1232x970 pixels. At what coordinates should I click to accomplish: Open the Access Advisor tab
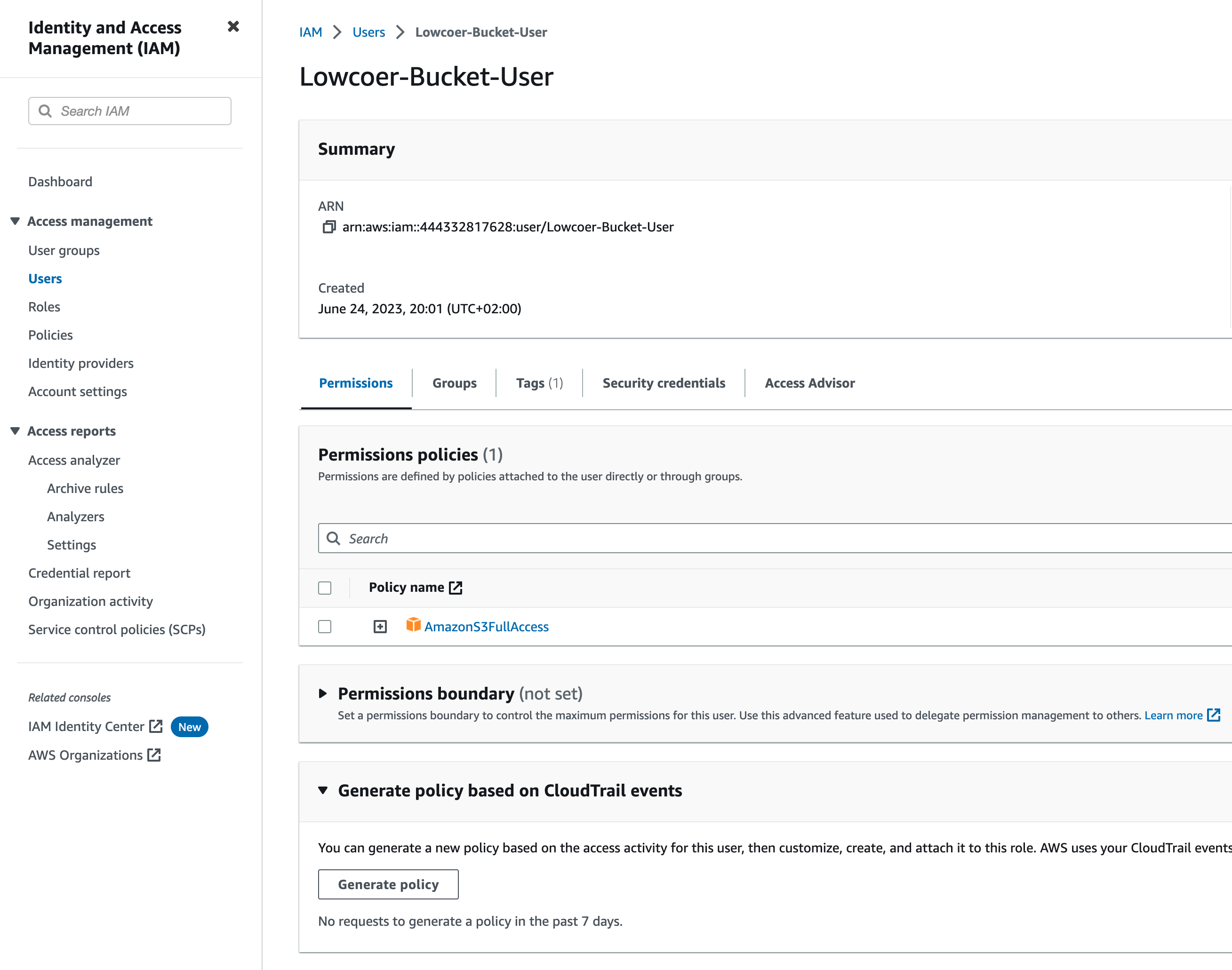tap(809, 383)
